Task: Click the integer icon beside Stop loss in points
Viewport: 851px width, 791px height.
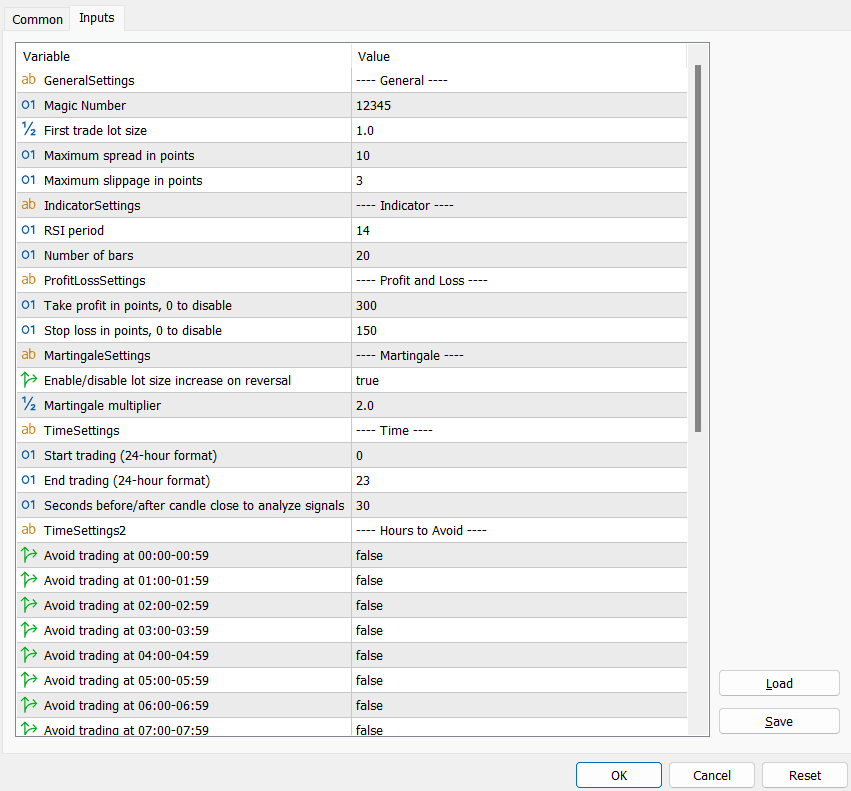Action: tap(29, 330)
